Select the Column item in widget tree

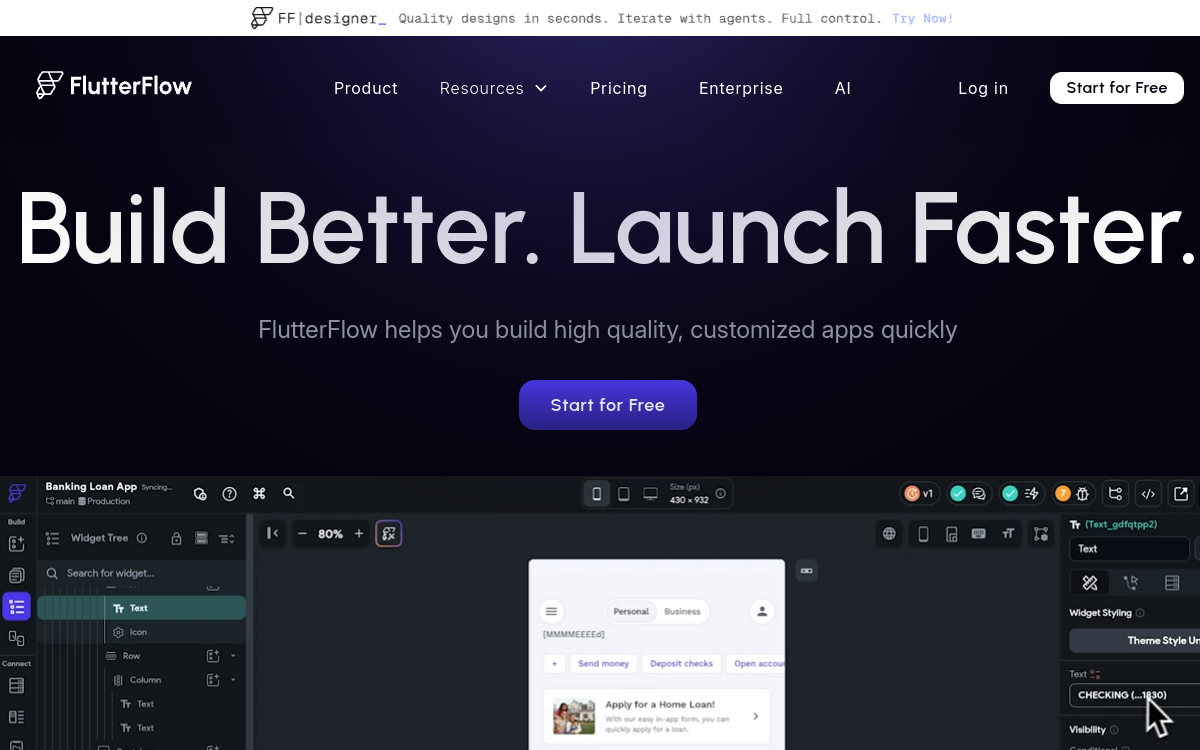pos(137,680)
